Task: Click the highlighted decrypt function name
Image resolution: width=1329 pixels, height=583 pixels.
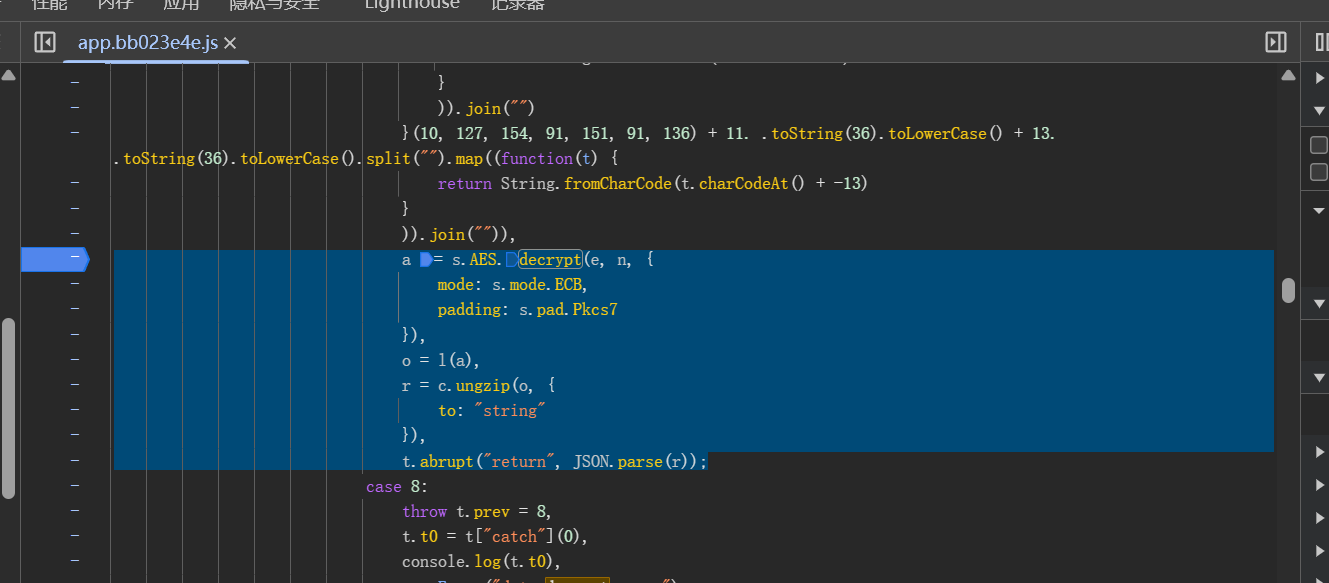Action: tap(550, 260)
